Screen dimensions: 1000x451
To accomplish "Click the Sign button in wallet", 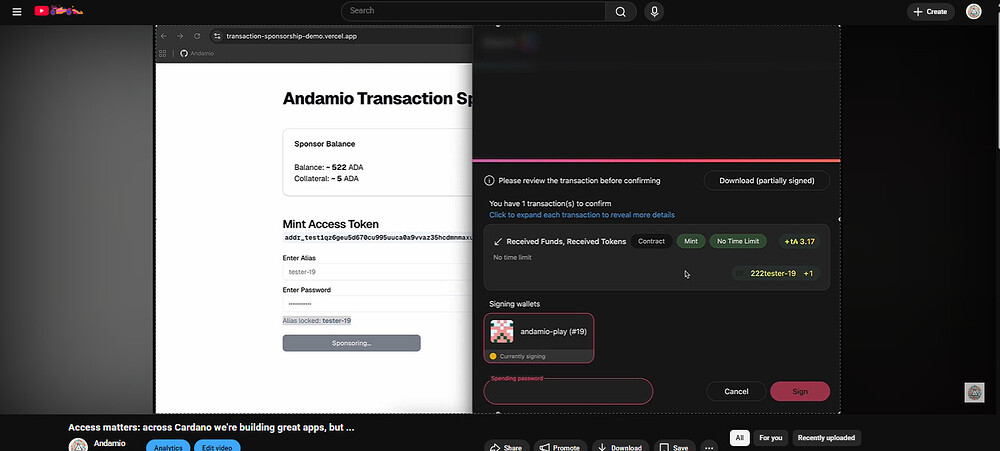I will 800,392.
